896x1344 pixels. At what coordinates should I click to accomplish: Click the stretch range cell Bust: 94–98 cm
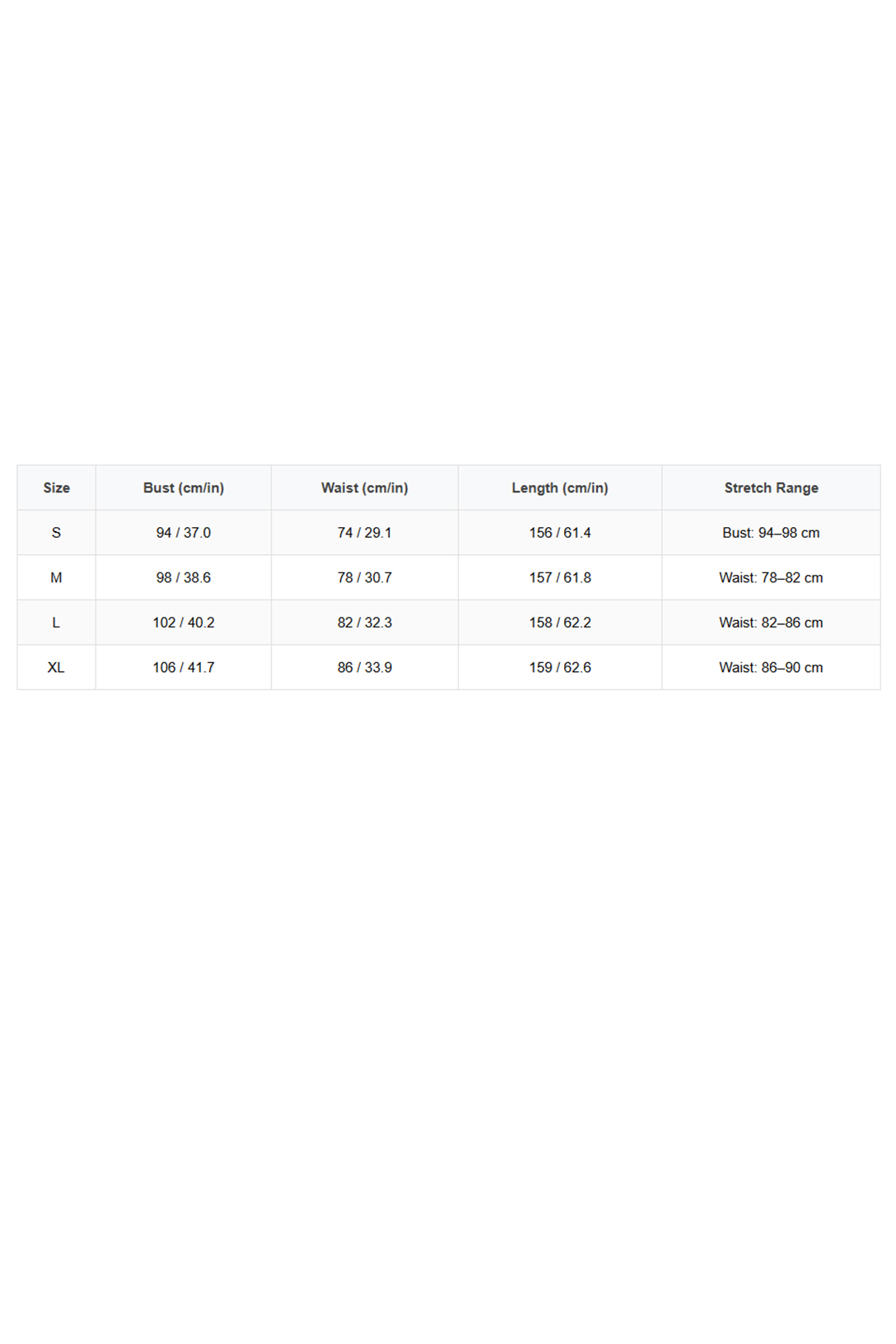771,533
